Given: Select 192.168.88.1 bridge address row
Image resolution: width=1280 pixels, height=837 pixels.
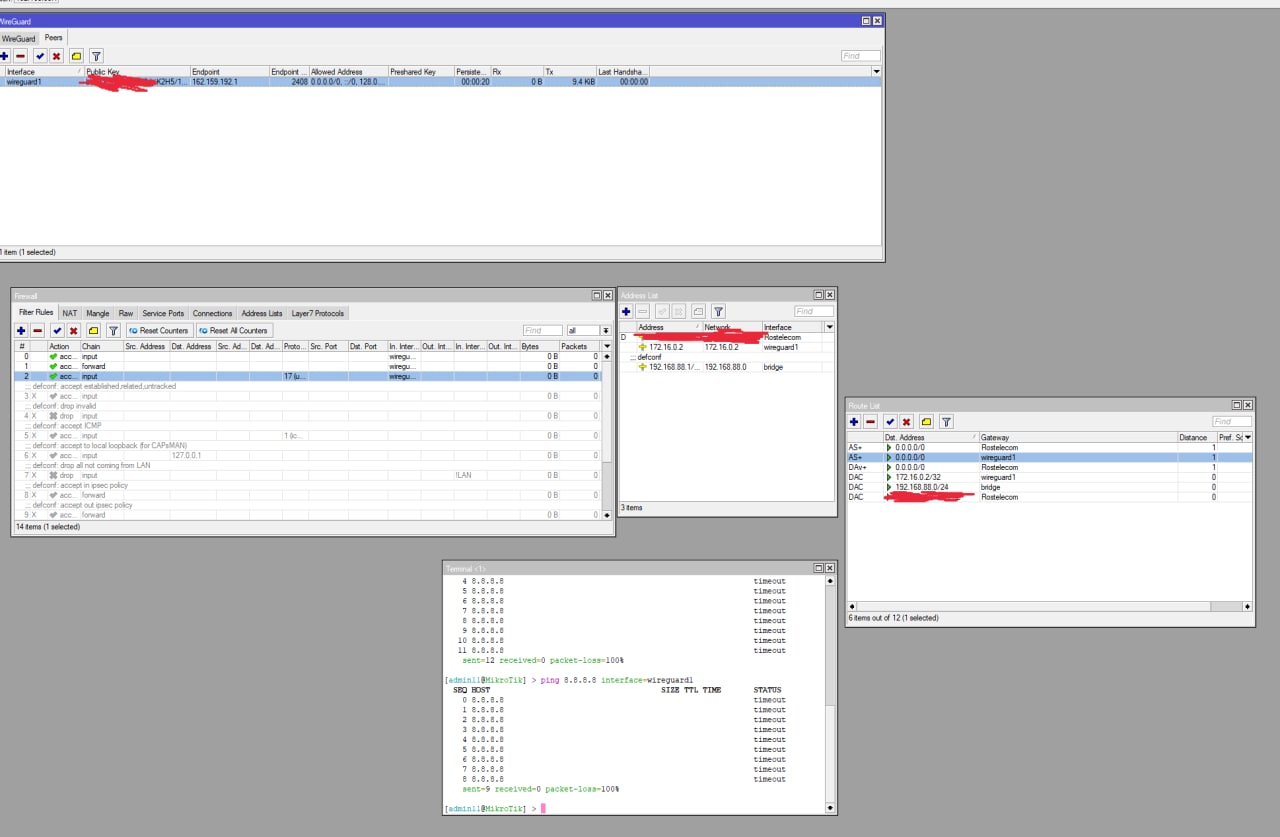Looking at the screenshot, I should point(726,367).
